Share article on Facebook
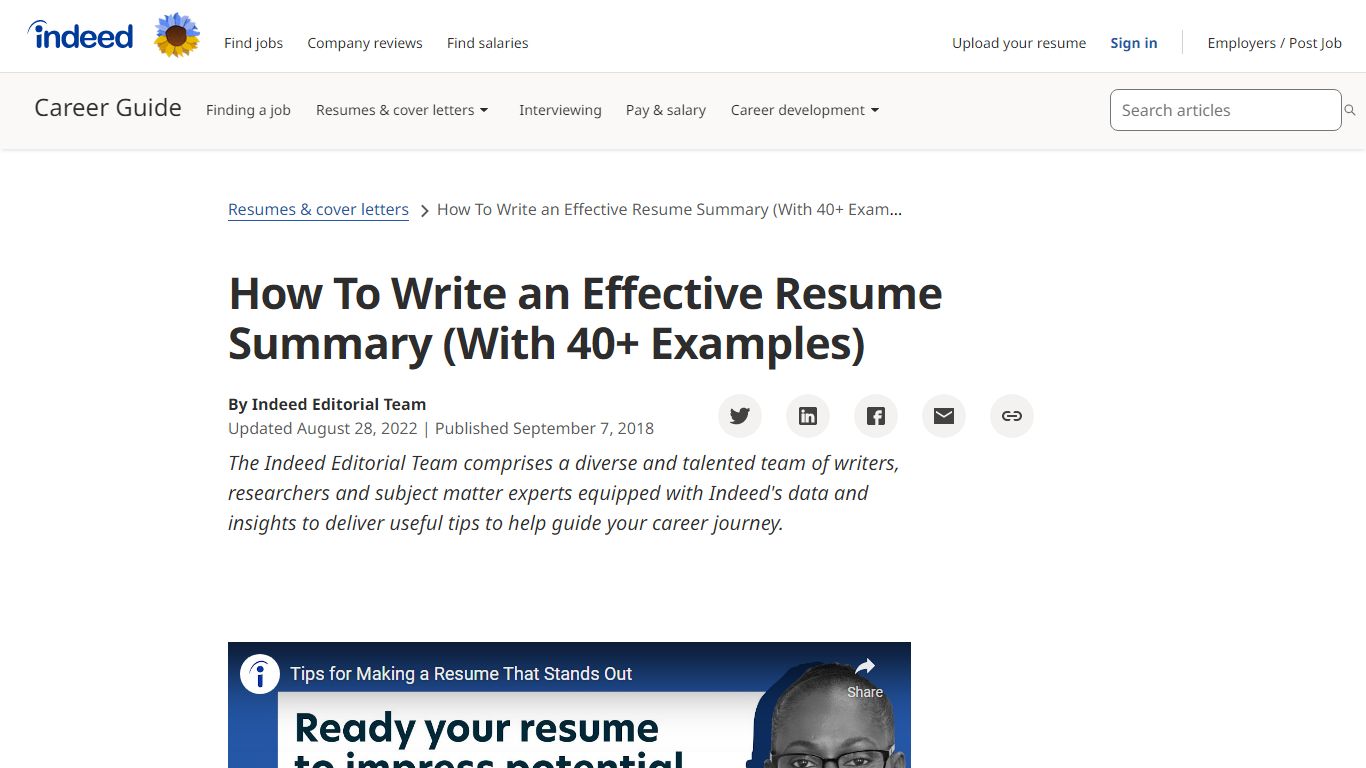The image size is (1366, 768). point(876,416)
